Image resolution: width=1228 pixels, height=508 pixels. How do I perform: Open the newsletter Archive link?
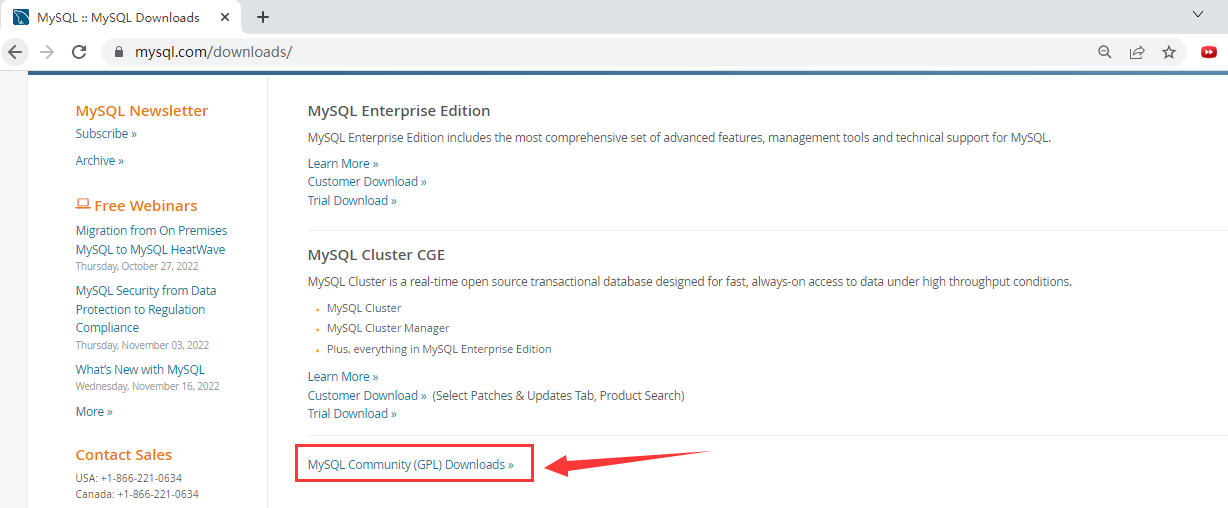pos(99,161)
